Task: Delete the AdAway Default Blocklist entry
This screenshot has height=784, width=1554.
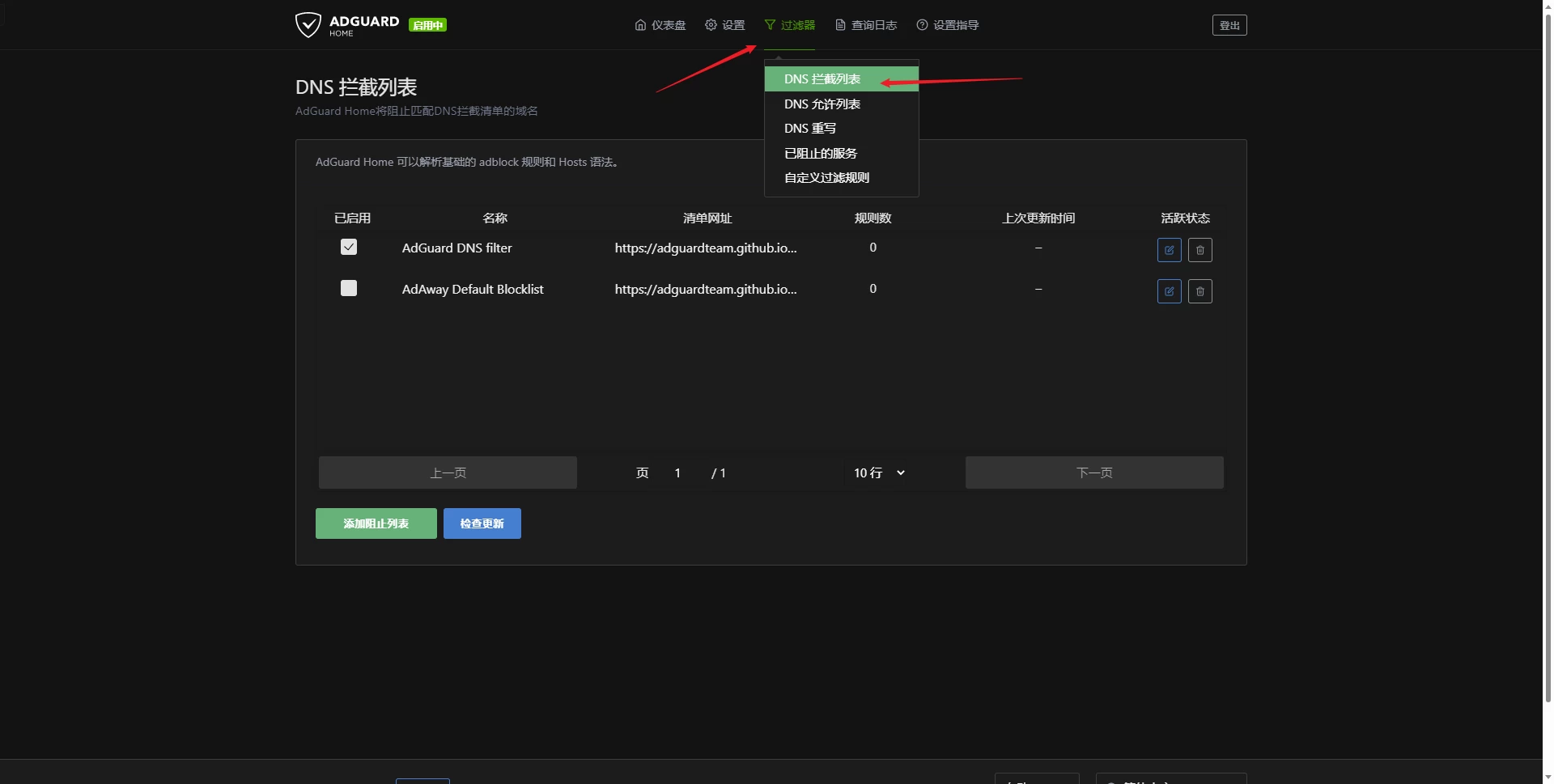Action: (1200, 291)
